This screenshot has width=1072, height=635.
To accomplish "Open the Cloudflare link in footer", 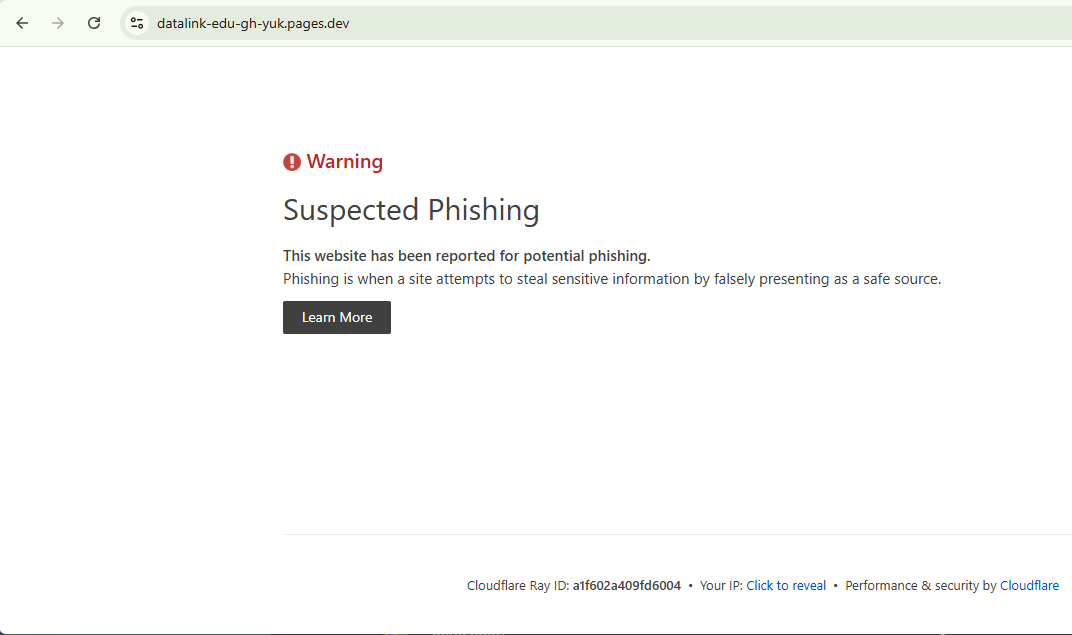I will 1029,586.
